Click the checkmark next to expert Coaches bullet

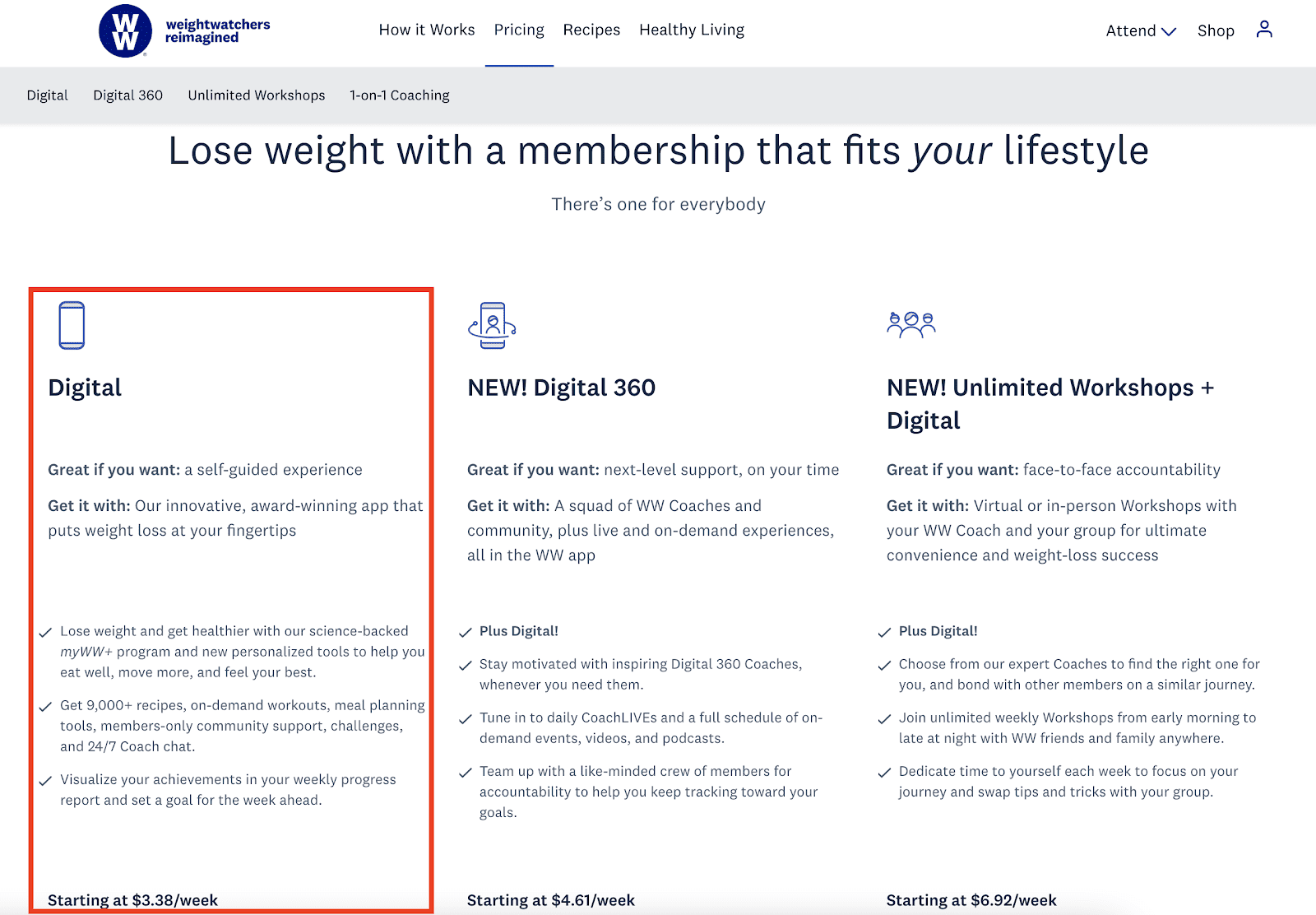(884, 664)
